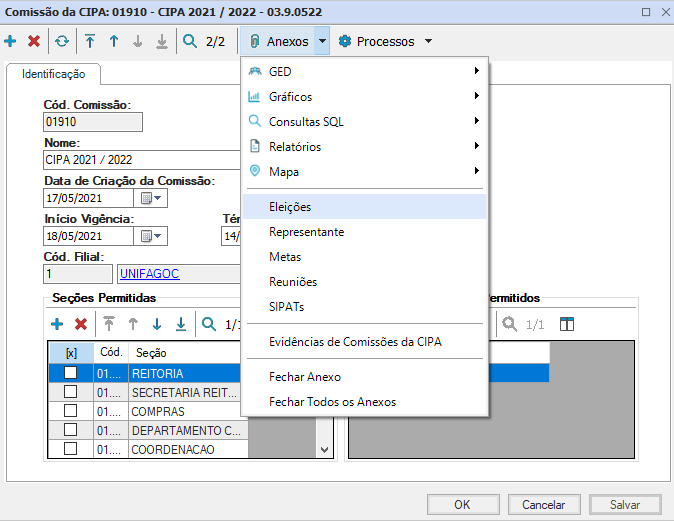Click the Salvar button
This screenshot has height=521, width=674.
tap(624, 505)
